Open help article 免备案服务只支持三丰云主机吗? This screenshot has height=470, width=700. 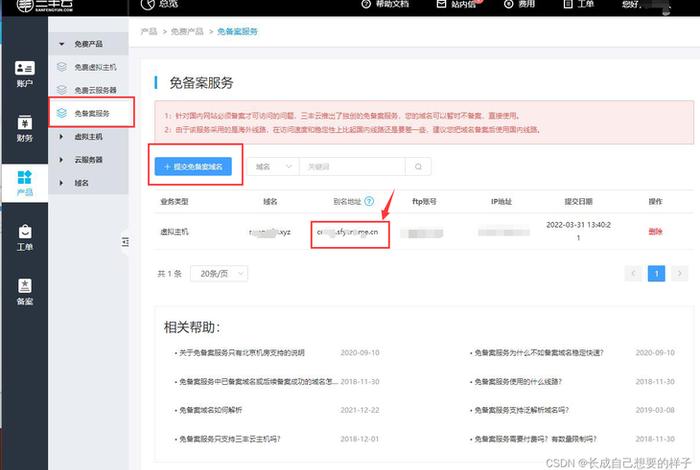[229, 439]
